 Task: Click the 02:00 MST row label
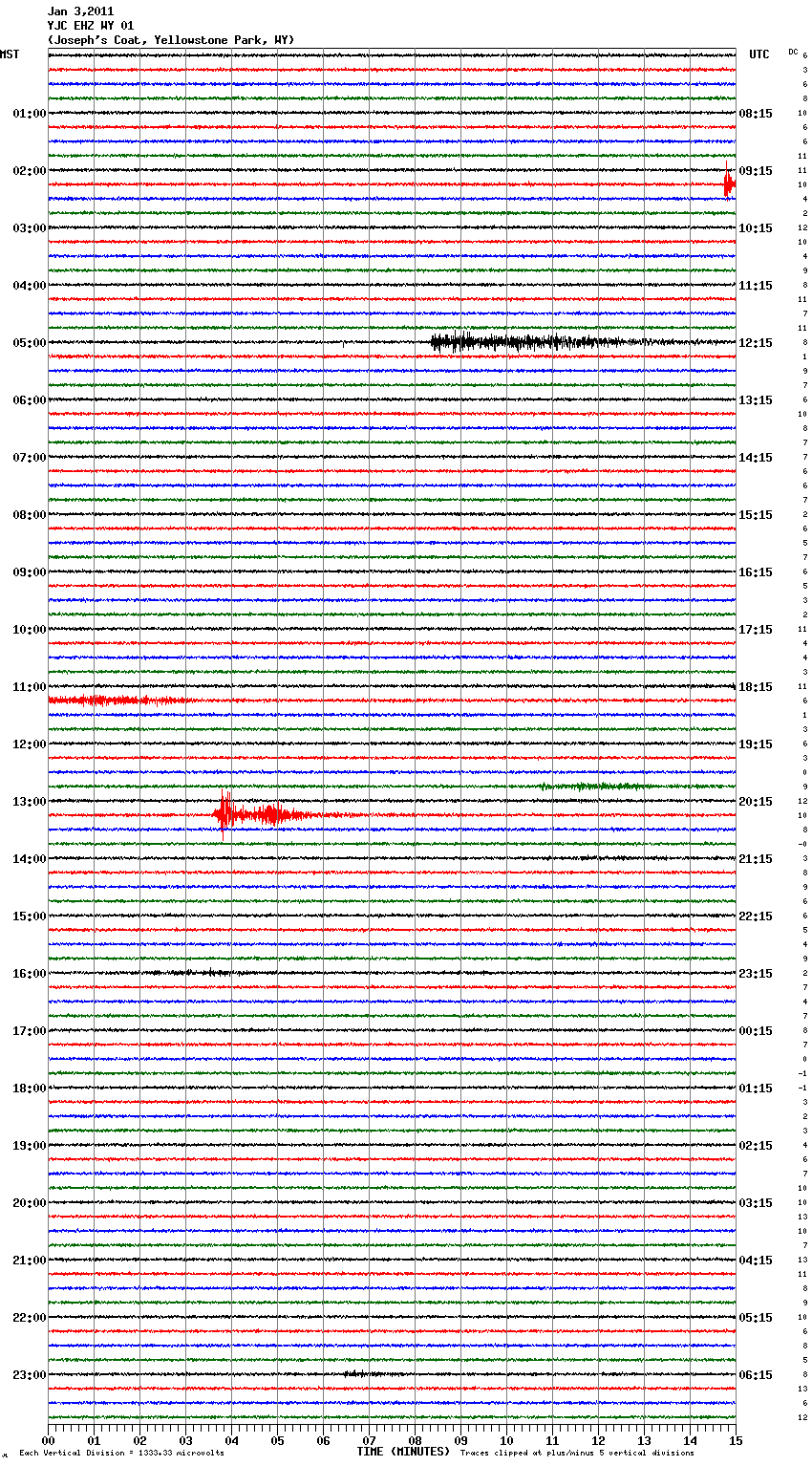coord(30,171)
